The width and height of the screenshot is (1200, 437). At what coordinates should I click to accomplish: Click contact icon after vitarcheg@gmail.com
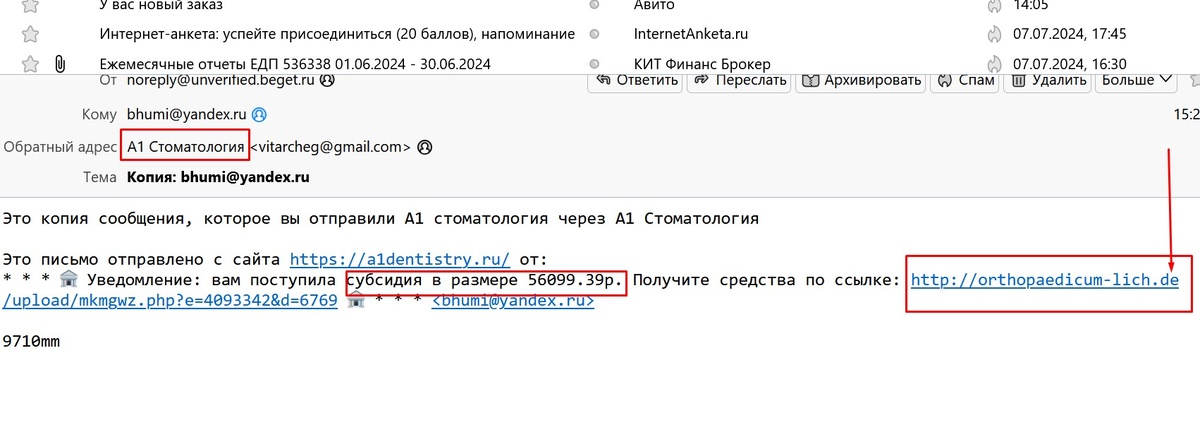tap(424, 147)
